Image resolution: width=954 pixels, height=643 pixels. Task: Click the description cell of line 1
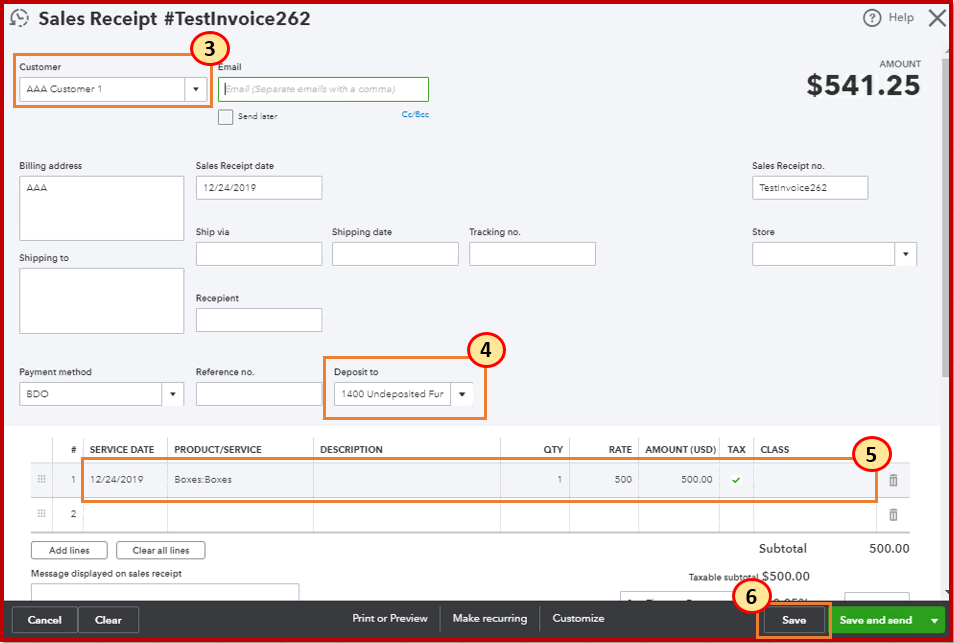tap(407, 479)
